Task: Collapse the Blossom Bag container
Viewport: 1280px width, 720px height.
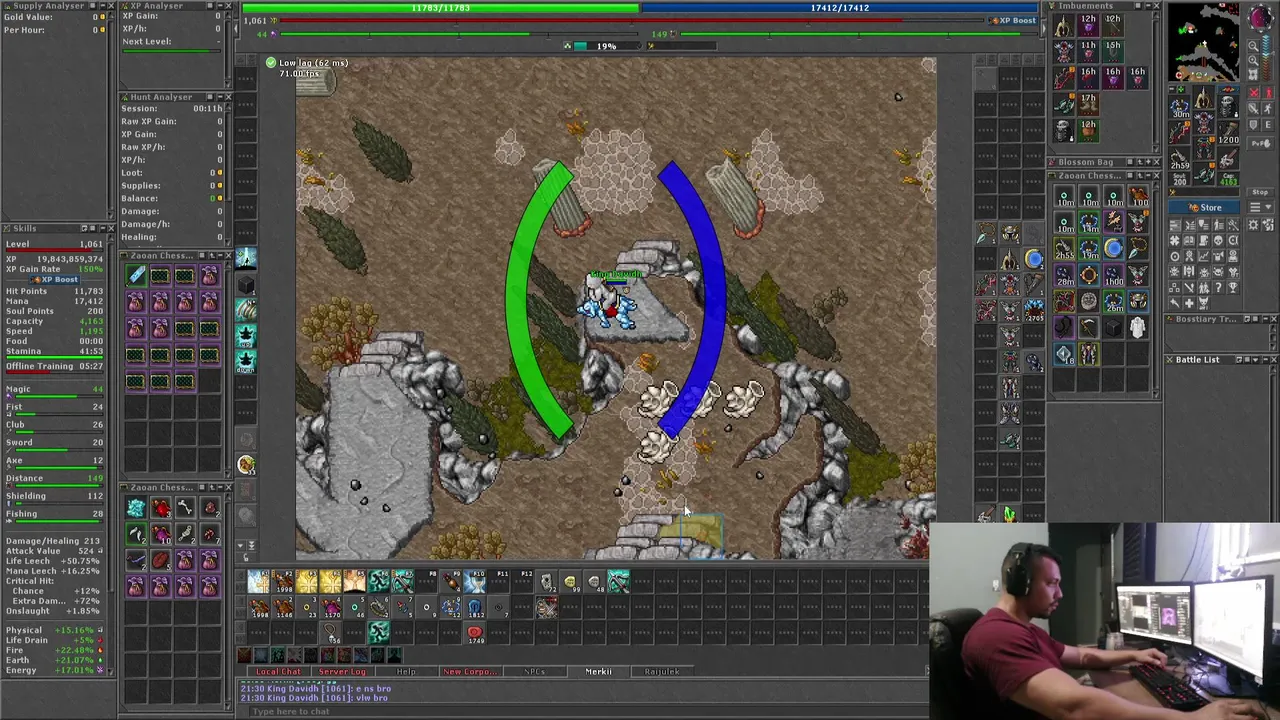Action: [x=1148, y=162]
